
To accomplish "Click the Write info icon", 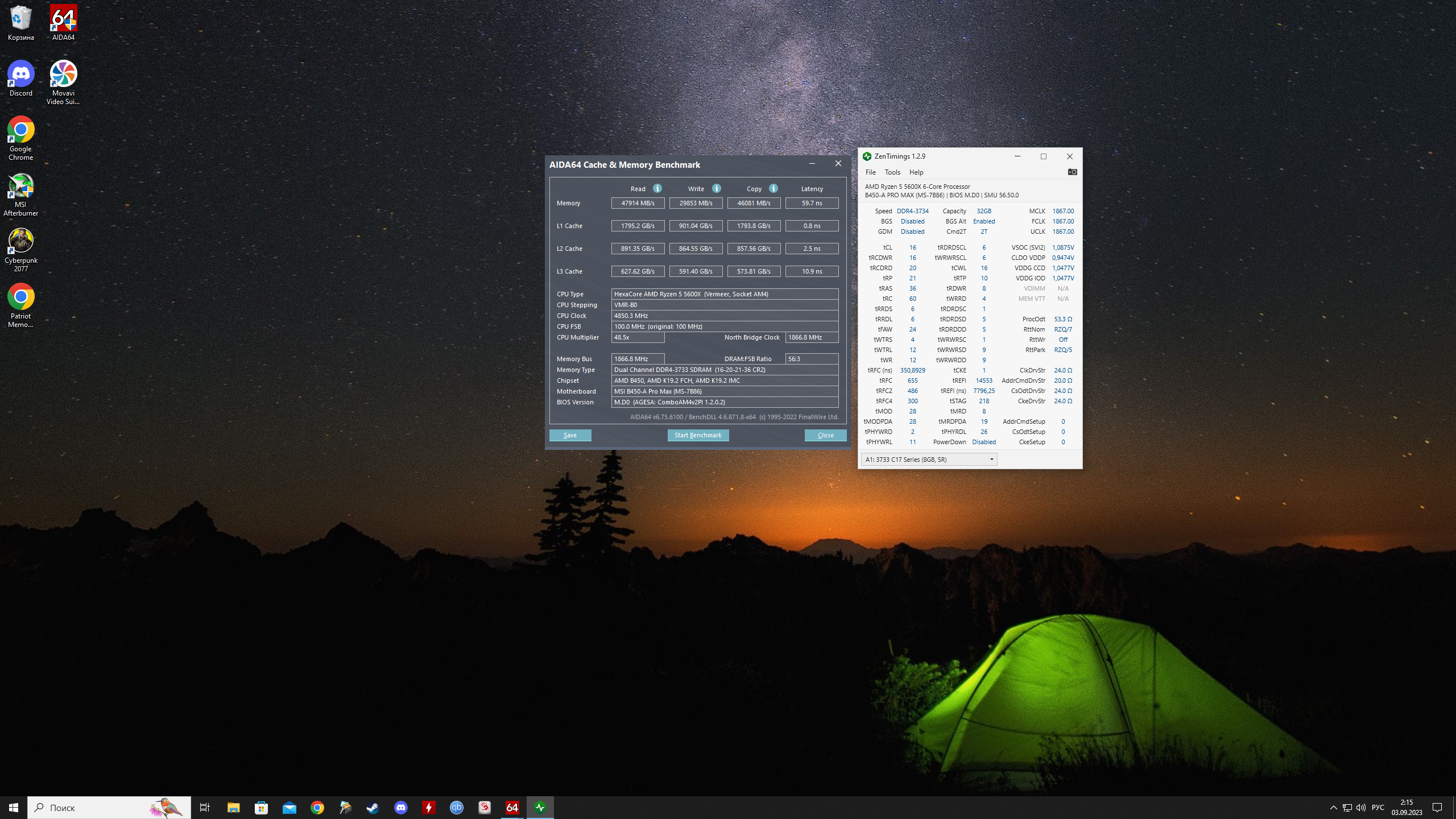I will click(717, 188).
